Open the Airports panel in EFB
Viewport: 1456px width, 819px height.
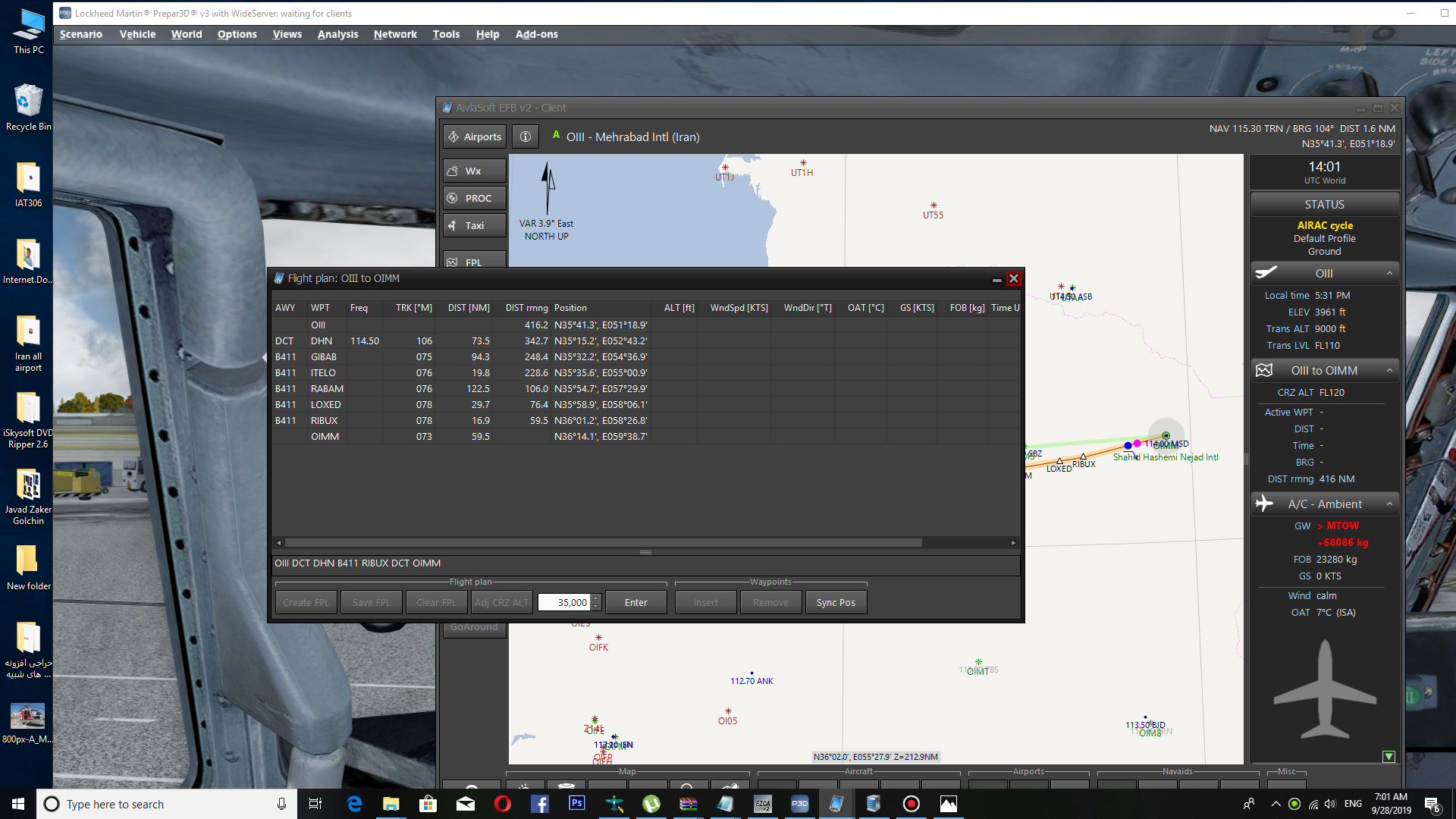[x=475, y=136]
